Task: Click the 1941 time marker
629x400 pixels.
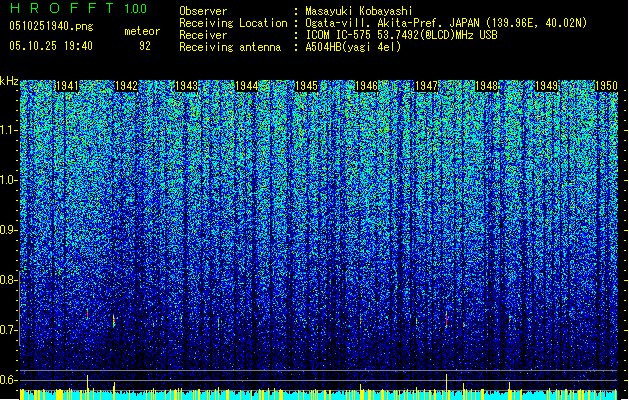Action: click(x=67, y=86)
